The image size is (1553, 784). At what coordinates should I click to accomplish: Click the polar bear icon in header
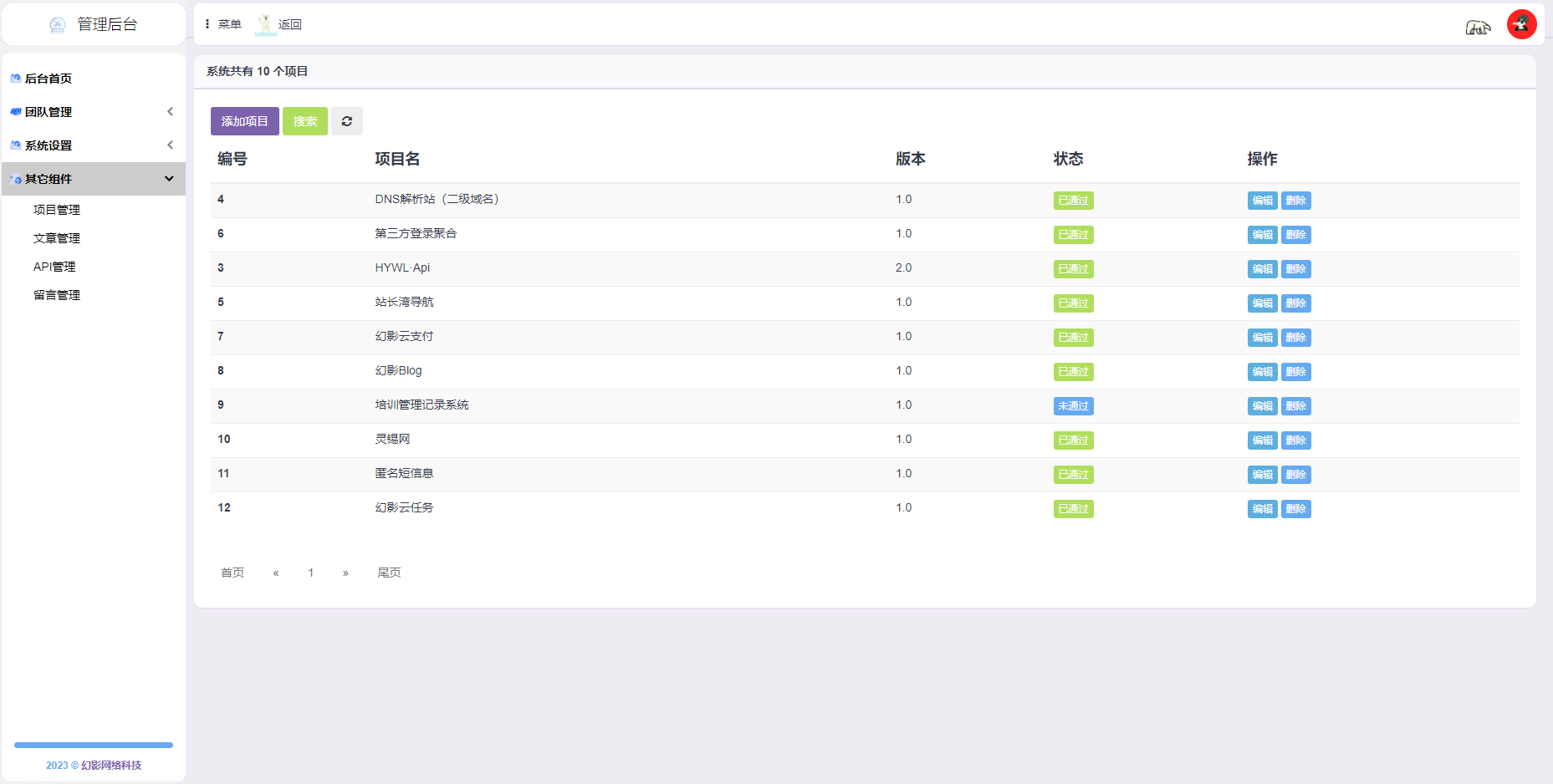tap(1478, 28)
